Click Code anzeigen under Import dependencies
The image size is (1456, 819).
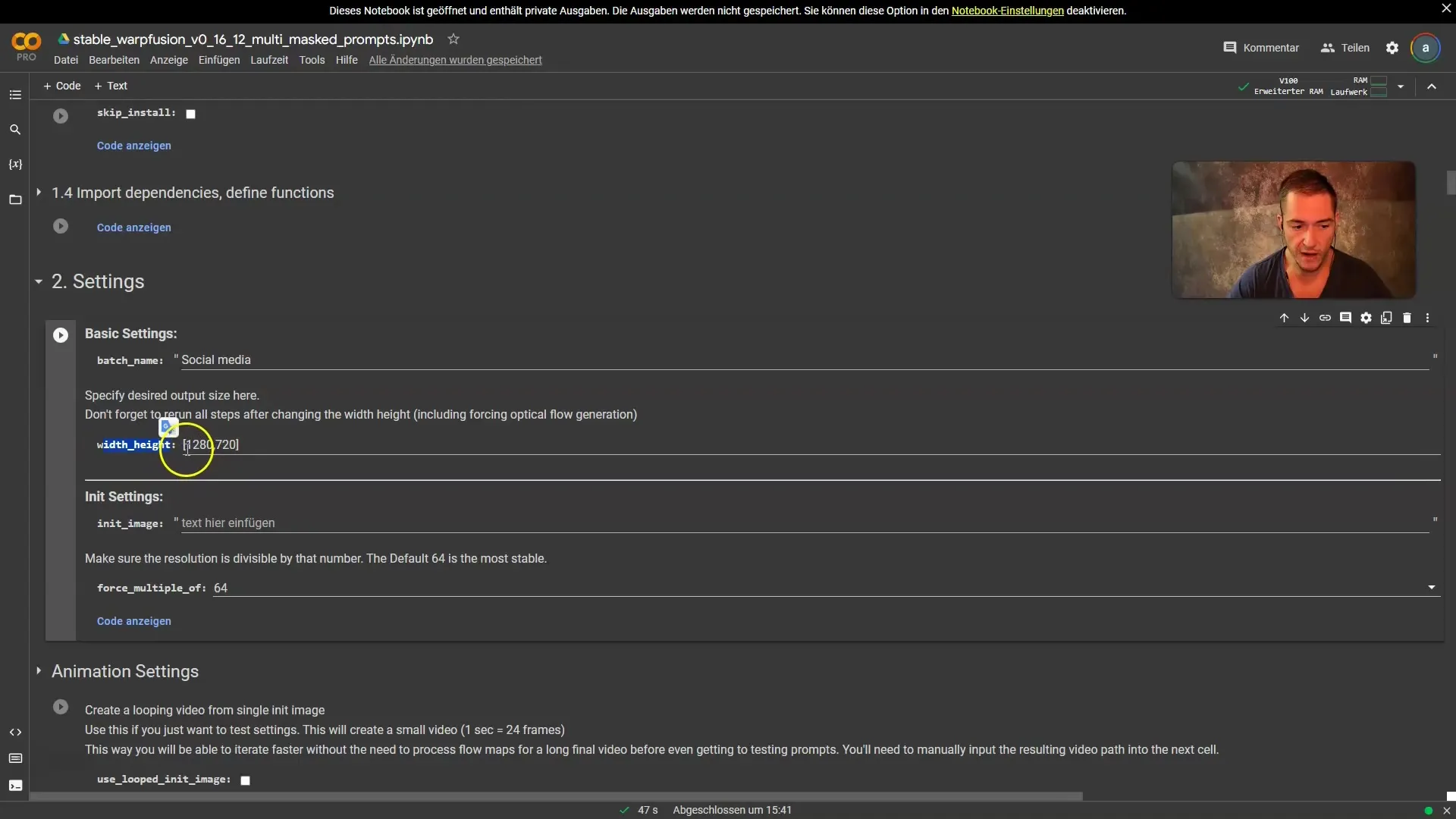[x=133, y=228]
